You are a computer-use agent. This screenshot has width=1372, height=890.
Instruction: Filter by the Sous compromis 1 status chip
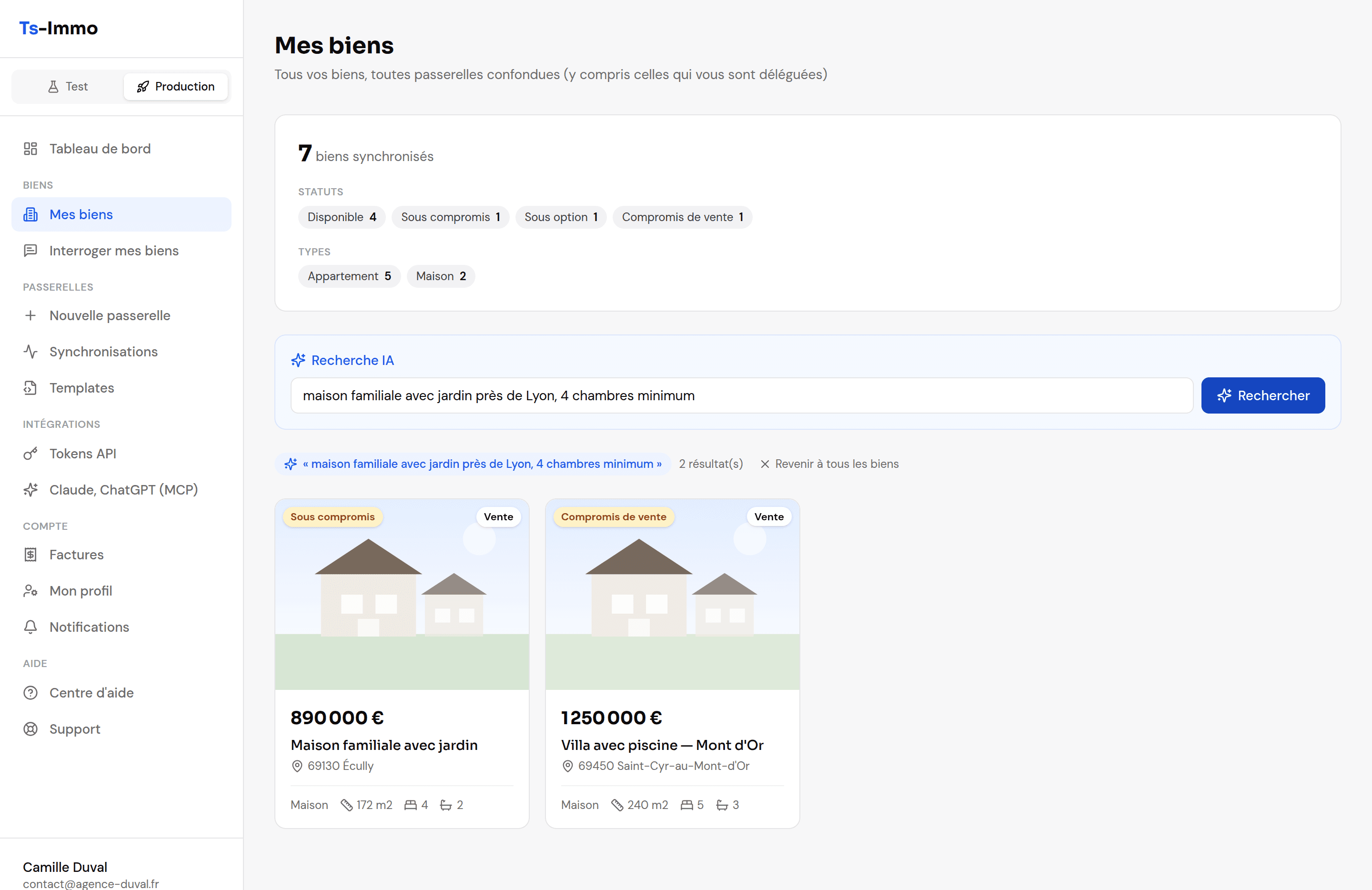point(451,217)
